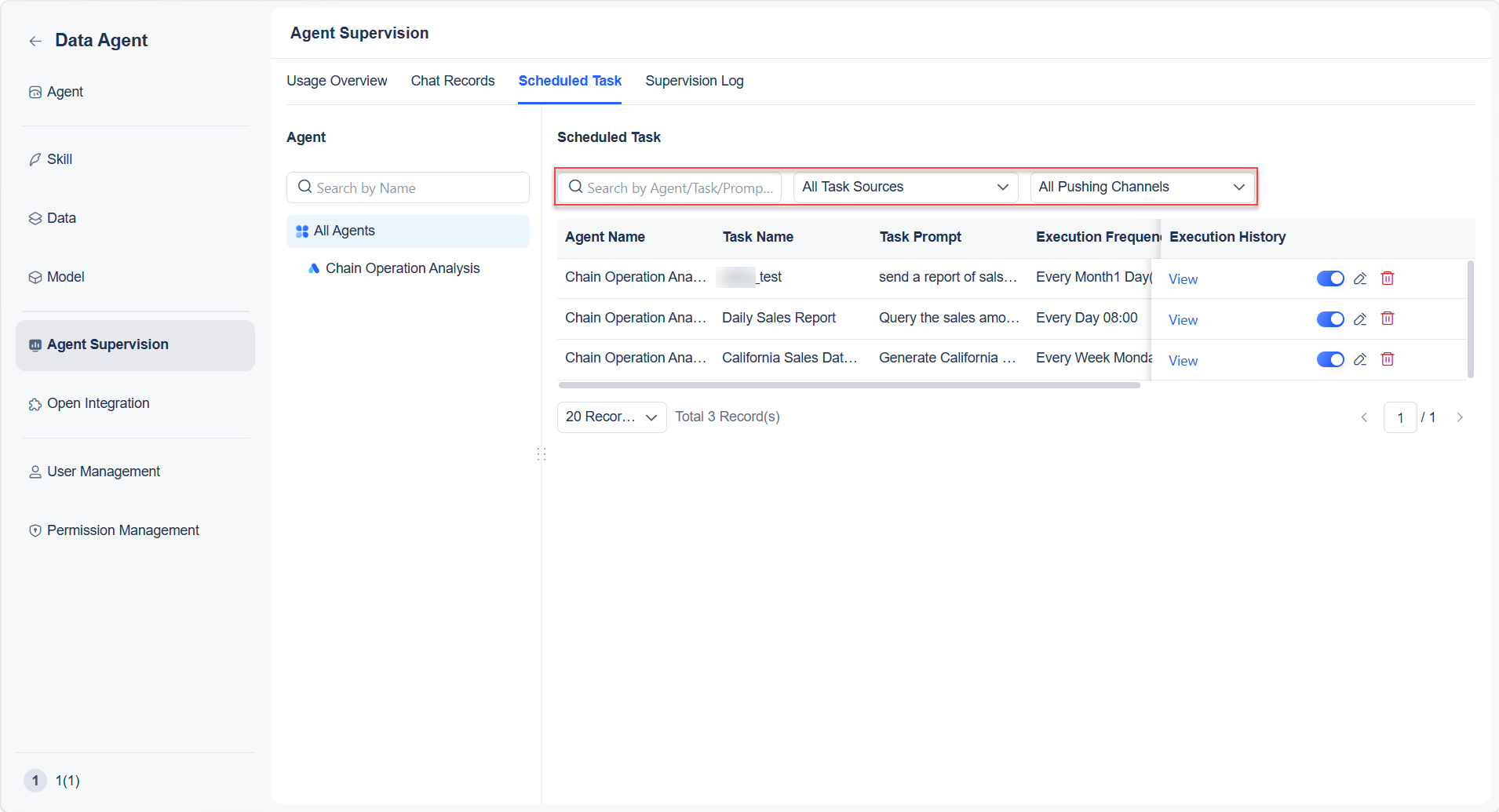Switch to the Chat Records tab
This screenshot has width=1499, height=812.
[x=453, y=81]
